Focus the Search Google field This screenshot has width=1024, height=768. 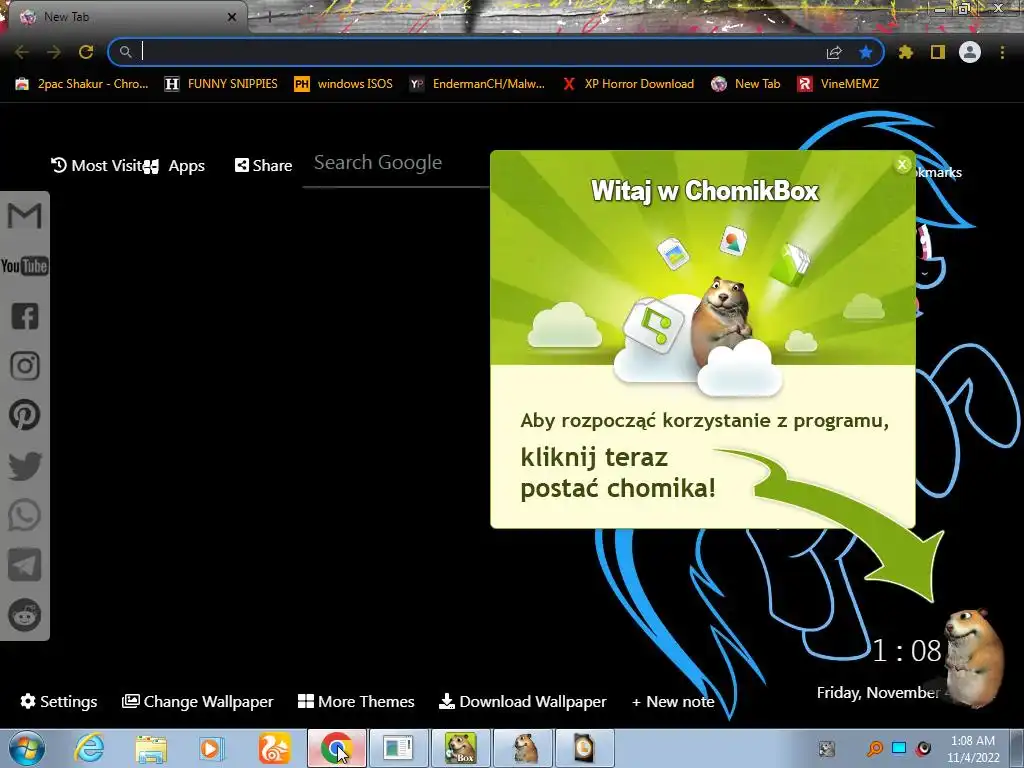click(x=396, y=163)
